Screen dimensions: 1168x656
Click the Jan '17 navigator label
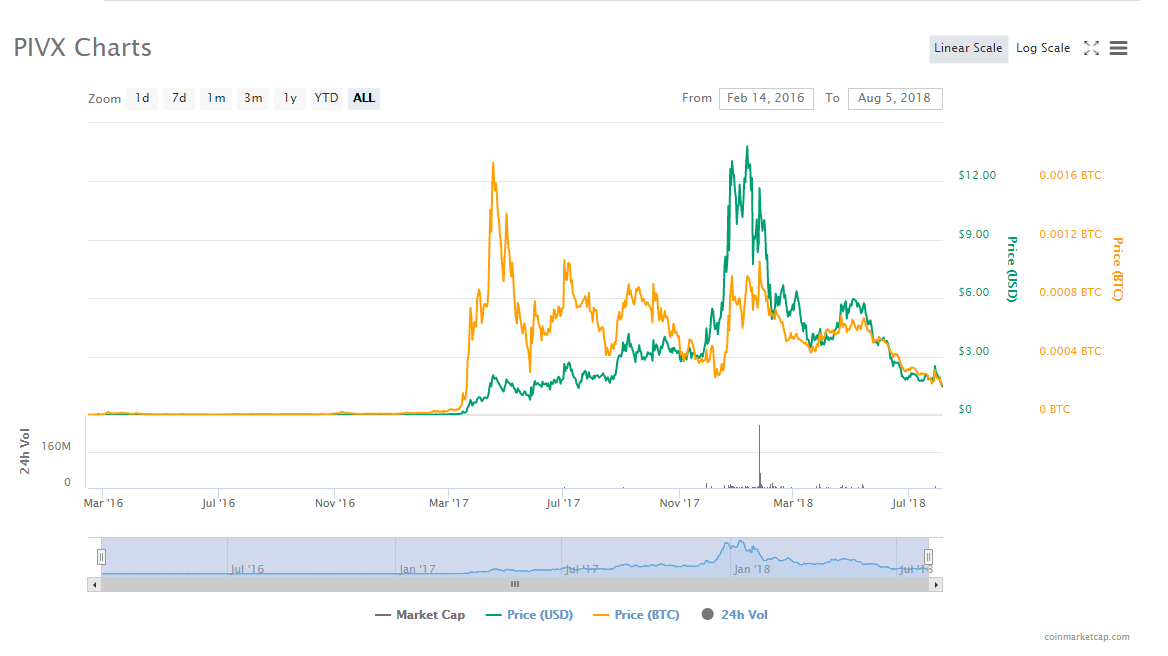(417, 570)
